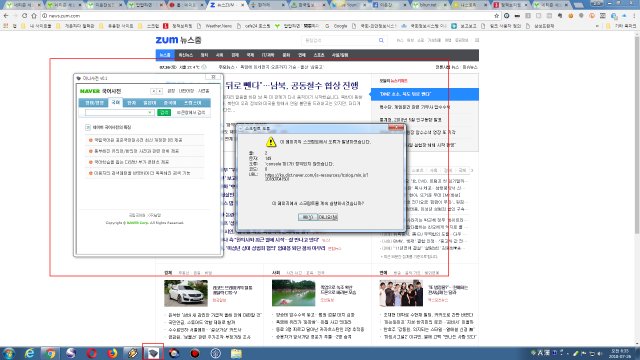This screenshot has width=640, height=360.
Task: Click the magnifier search icon on Zum
Action: pyautogui.click(x=381, y=40)
